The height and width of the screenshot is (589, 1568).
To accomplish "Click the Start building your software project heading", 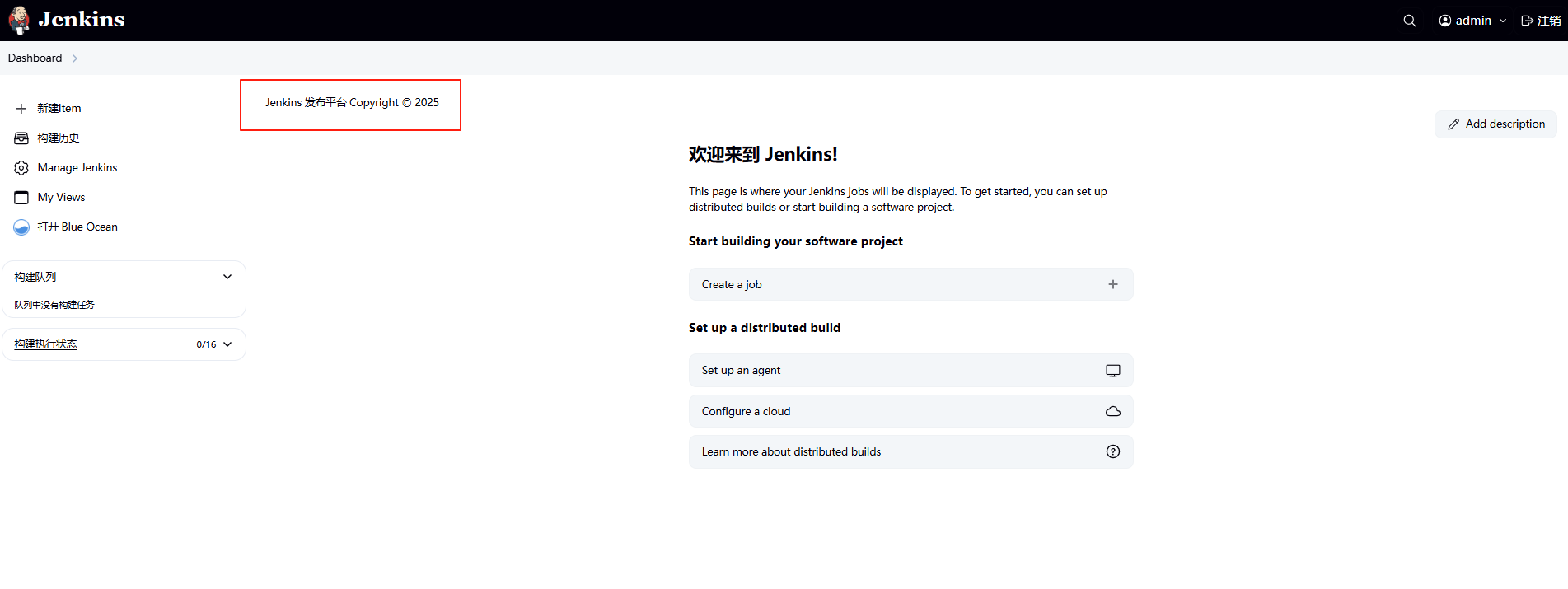I will [x=796, y=241].
